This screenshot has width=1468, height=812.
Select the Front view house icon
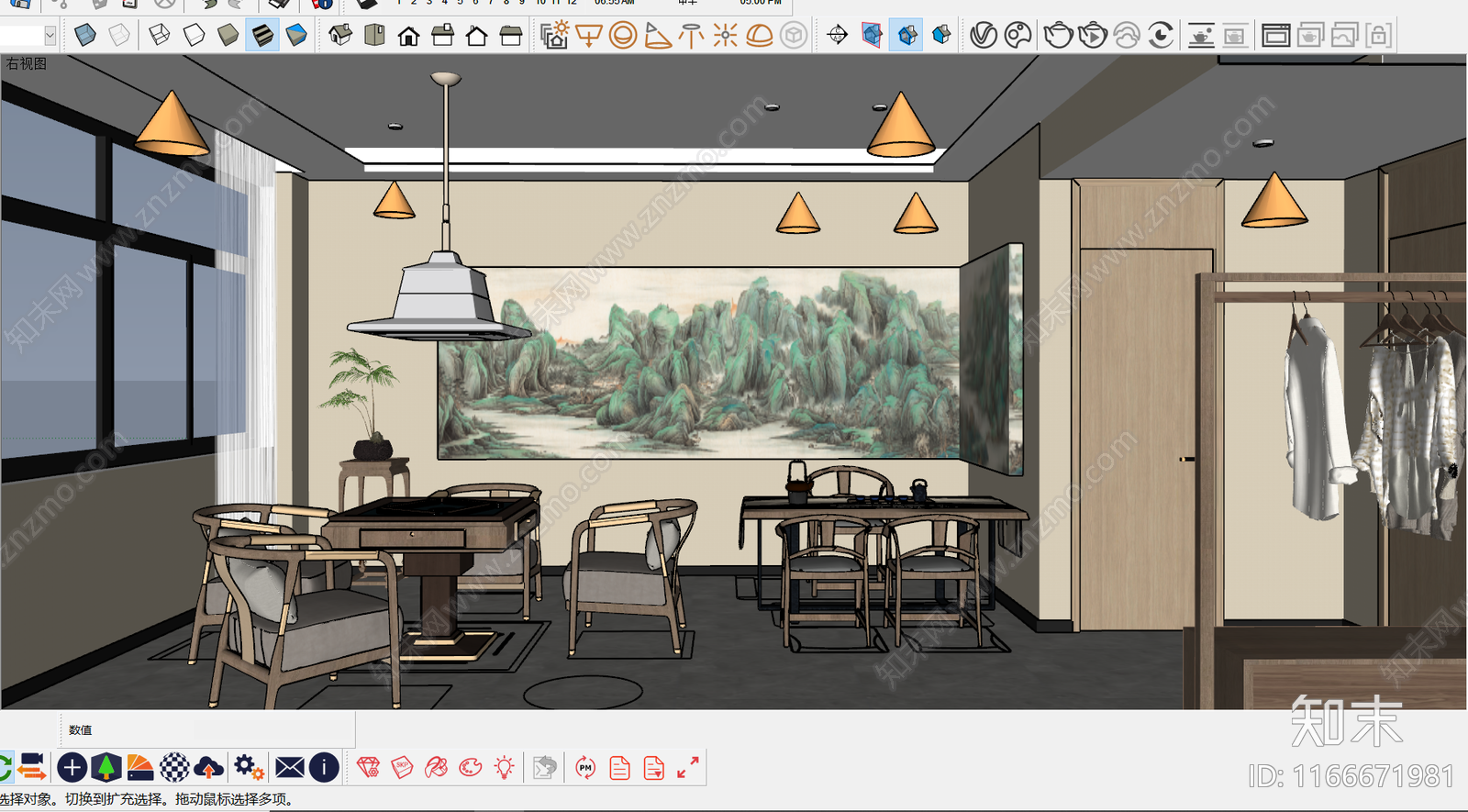[408, 36]
